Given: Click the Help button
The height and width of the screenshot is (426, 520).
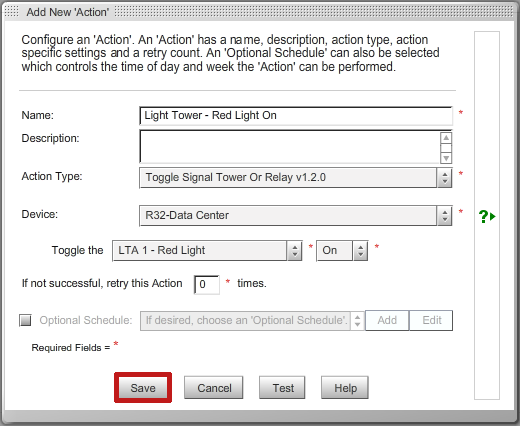Looking at the screenshot, I should tap(345, 388).
